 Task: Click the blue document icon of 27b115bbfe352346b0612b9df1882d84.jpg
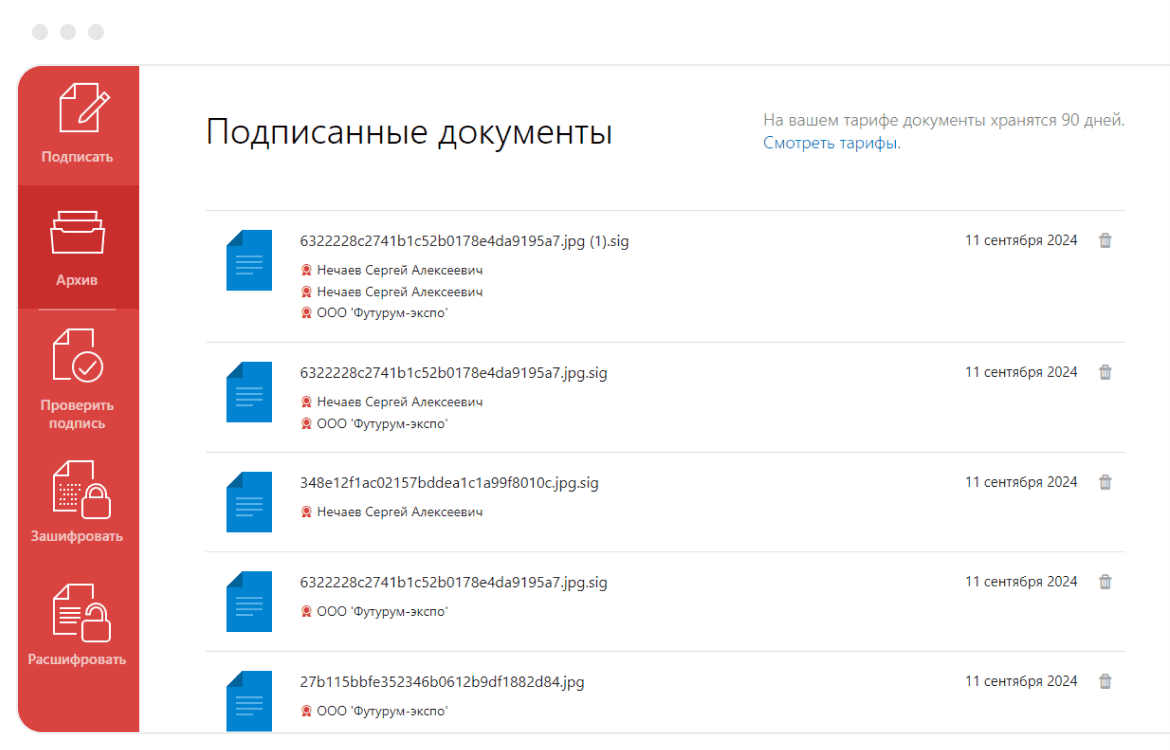point(249,701)
